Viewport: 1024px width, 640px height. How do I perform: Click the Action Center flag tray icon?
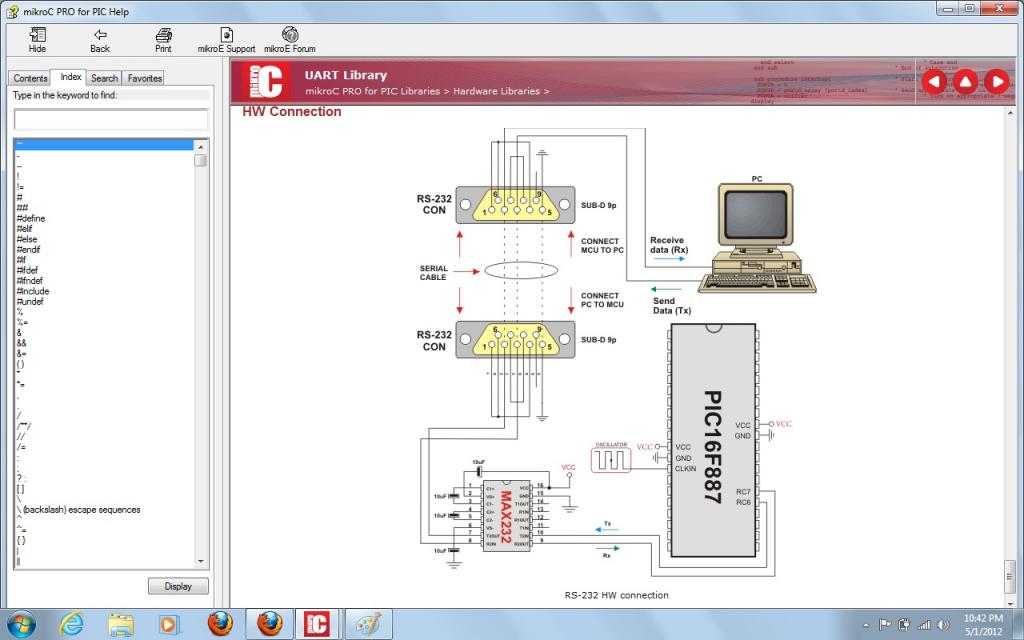885,625
